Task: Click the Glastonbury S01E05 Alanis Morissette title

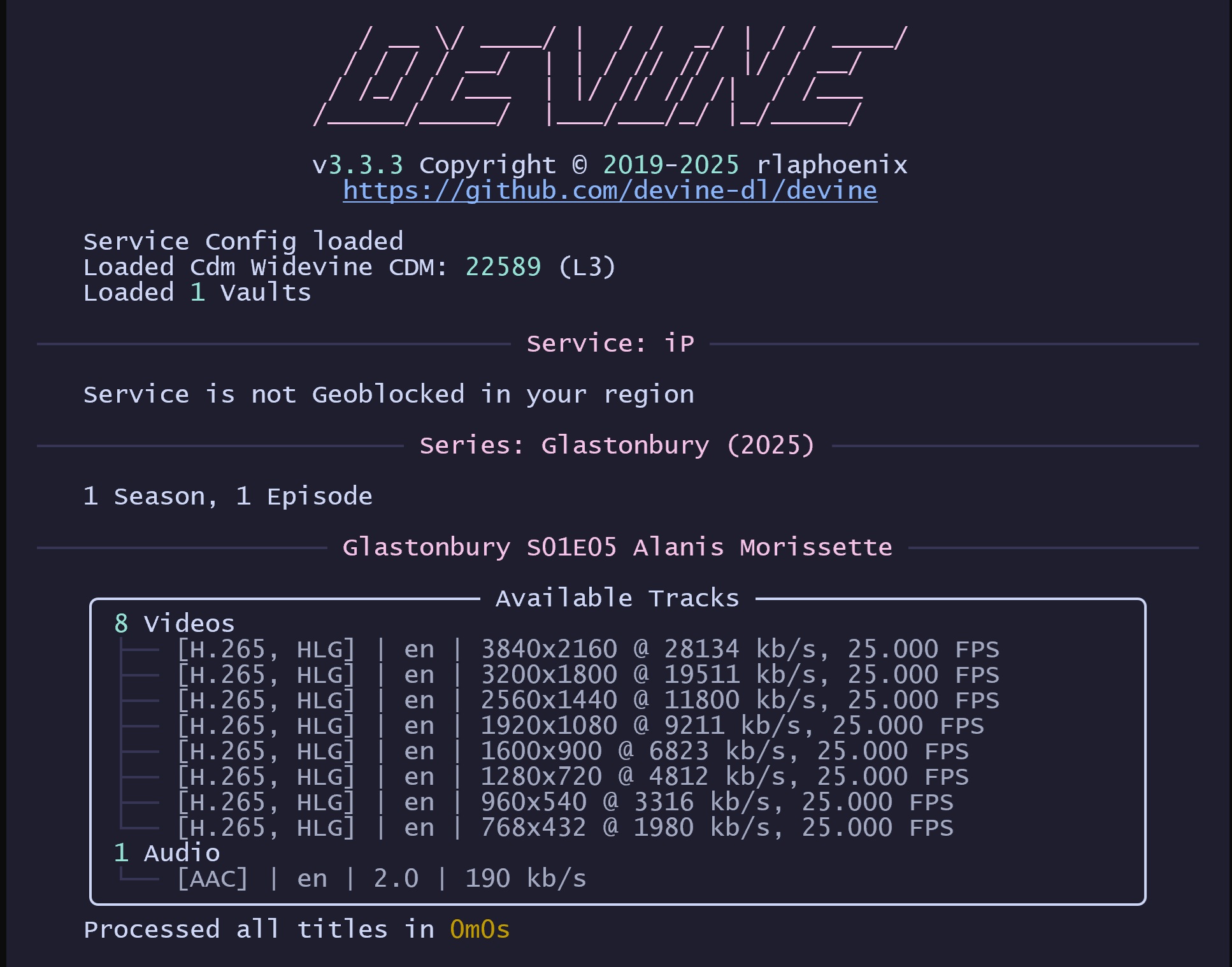Action: pyautogui.click(x=617, y=547)
